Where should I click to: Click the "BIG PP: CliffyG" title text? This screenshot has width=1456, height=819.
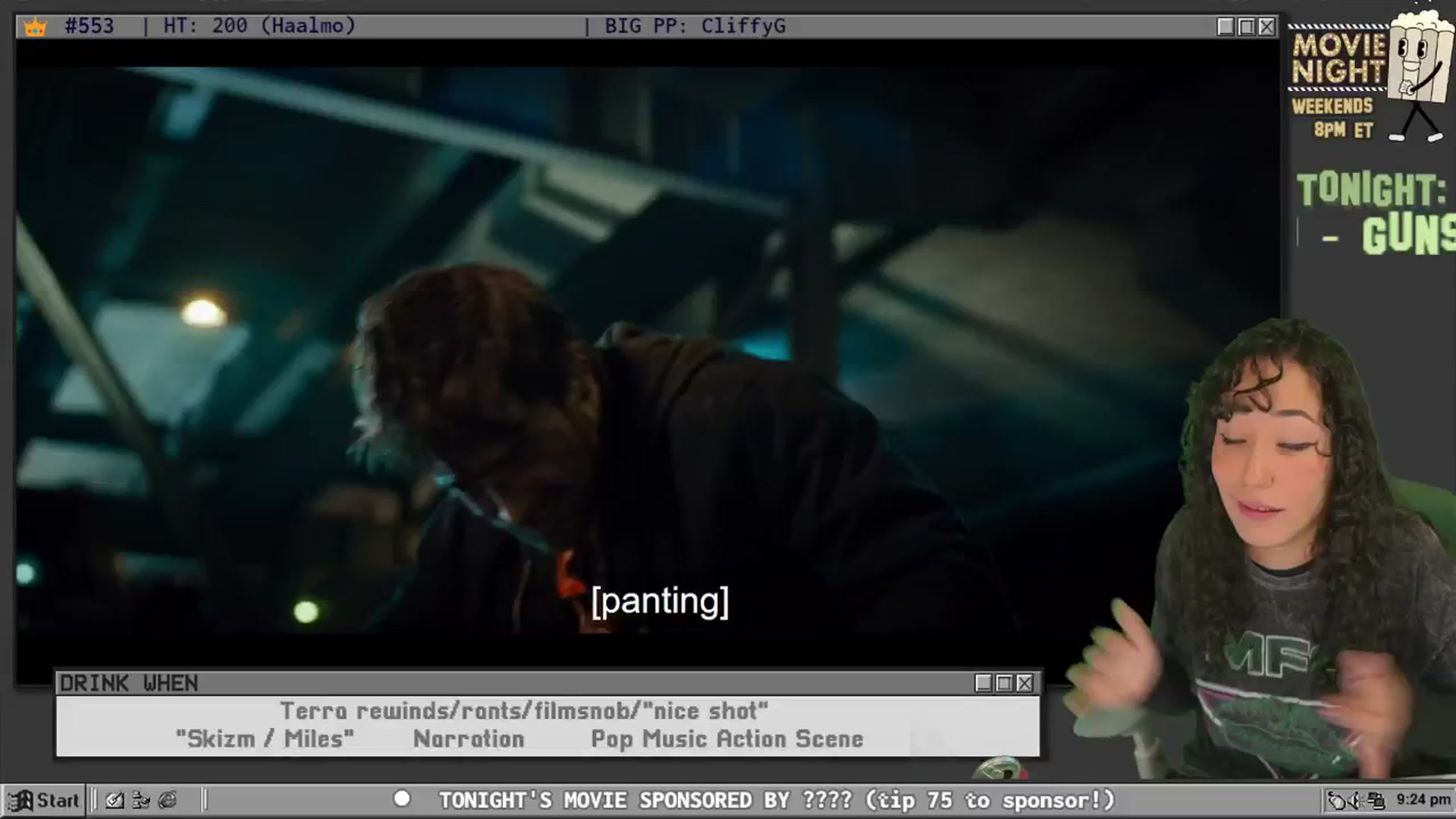point(695,26)
